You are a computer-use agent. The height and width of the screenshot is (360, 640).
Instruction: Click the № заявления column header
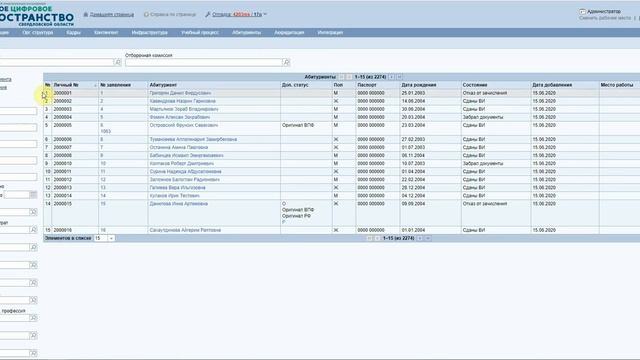(116, 85)
